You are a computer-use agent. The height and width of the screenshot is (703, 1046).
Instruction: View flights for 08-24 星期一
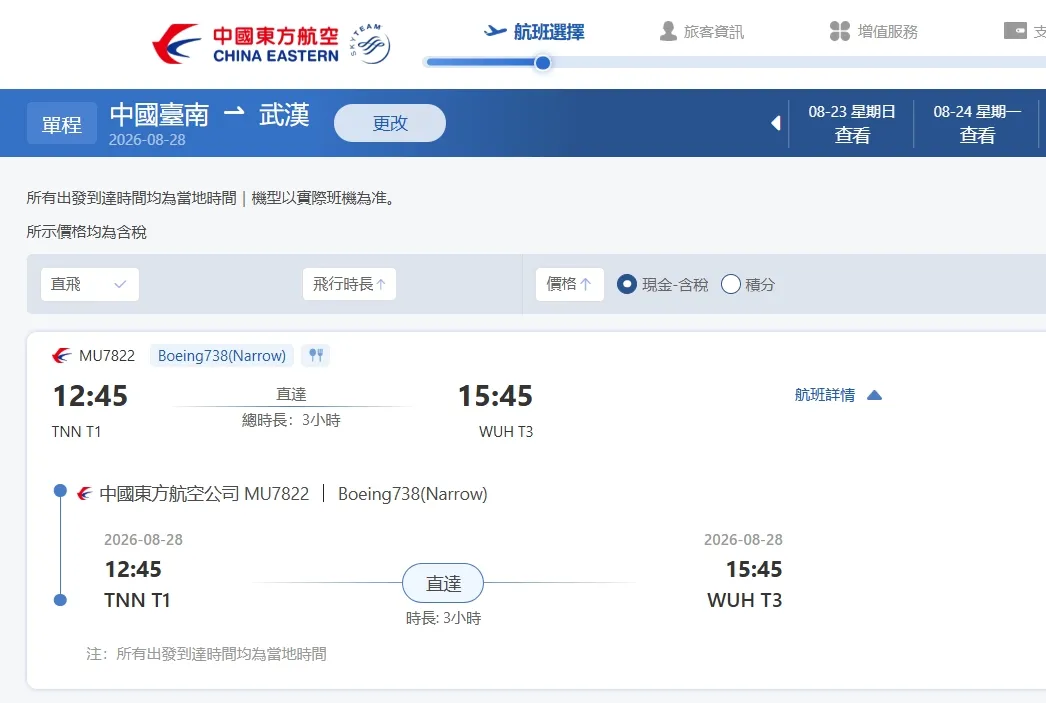[977, 123]
